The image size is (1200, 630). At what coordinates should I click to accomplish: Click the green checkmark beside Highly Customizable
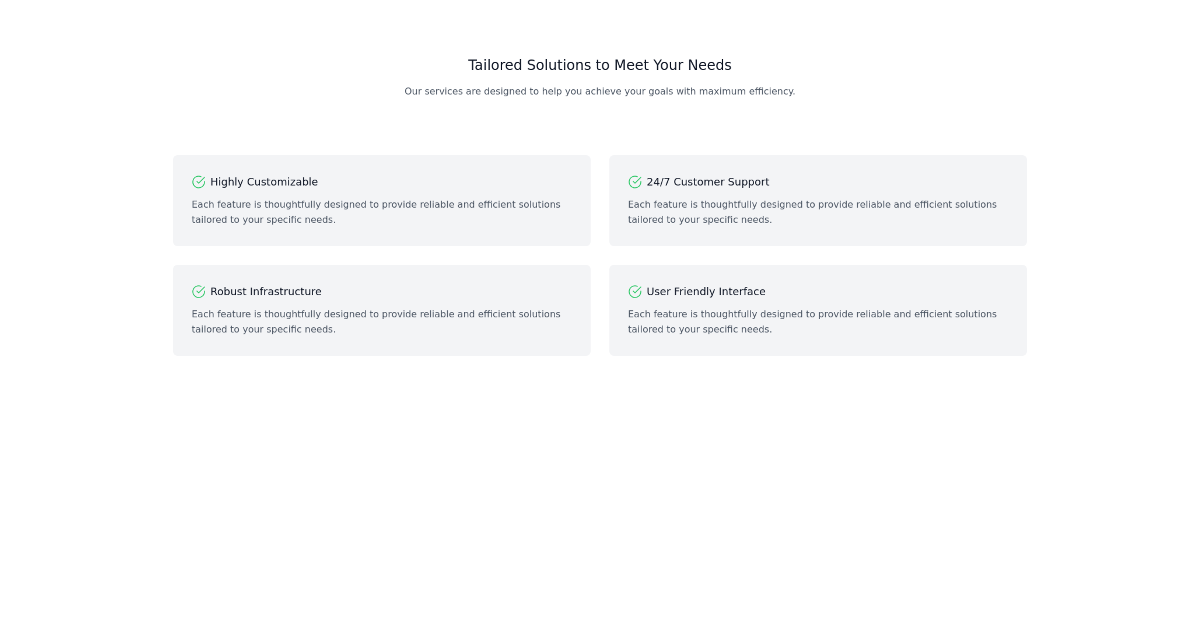(198, 182)
